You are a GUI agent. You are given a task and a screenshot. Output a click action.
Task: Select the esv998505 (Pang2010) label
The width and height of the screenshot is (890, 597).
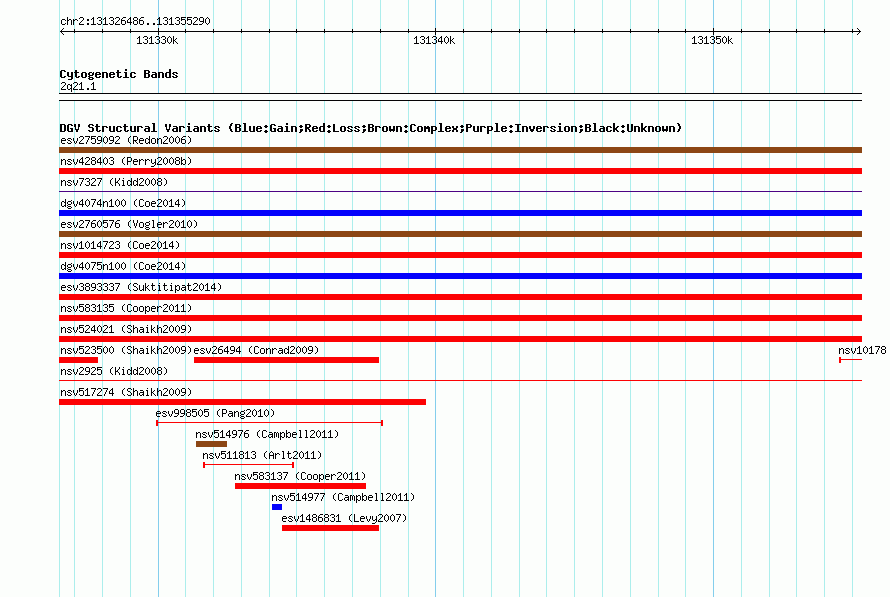tap(215, 413)
